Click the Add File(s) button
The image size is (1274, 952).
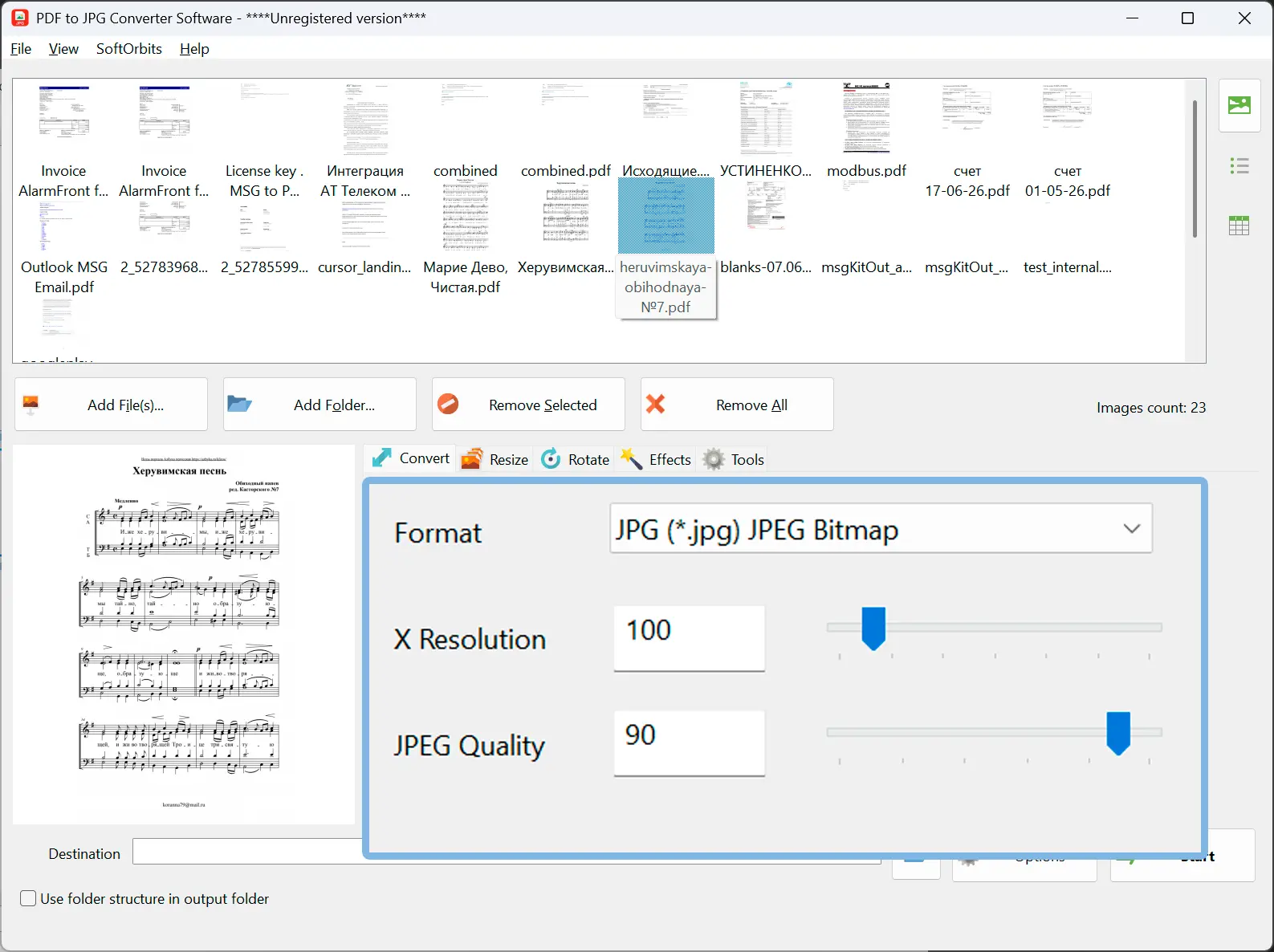(111, 405)
